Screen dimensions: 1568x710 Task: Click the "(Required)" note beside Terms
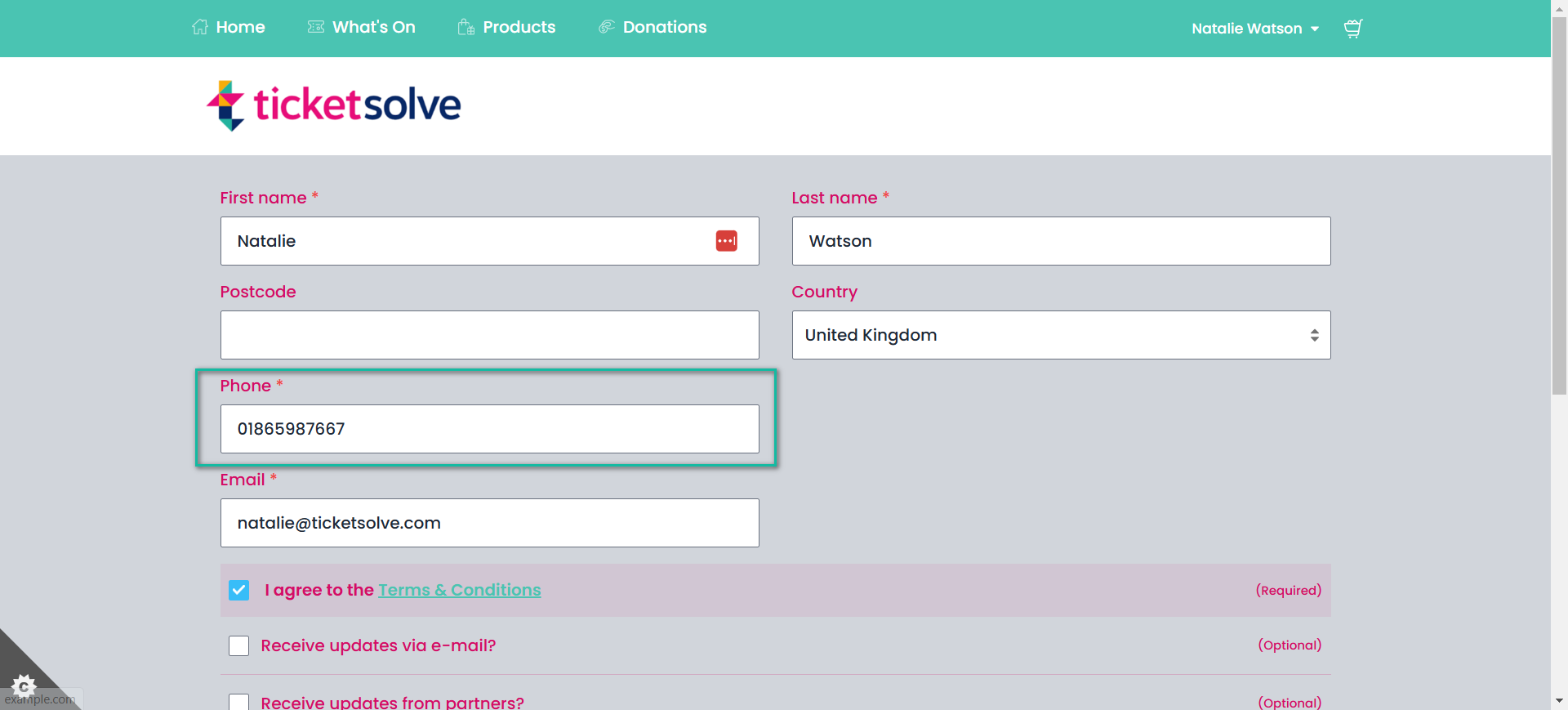coord(1288,590)
